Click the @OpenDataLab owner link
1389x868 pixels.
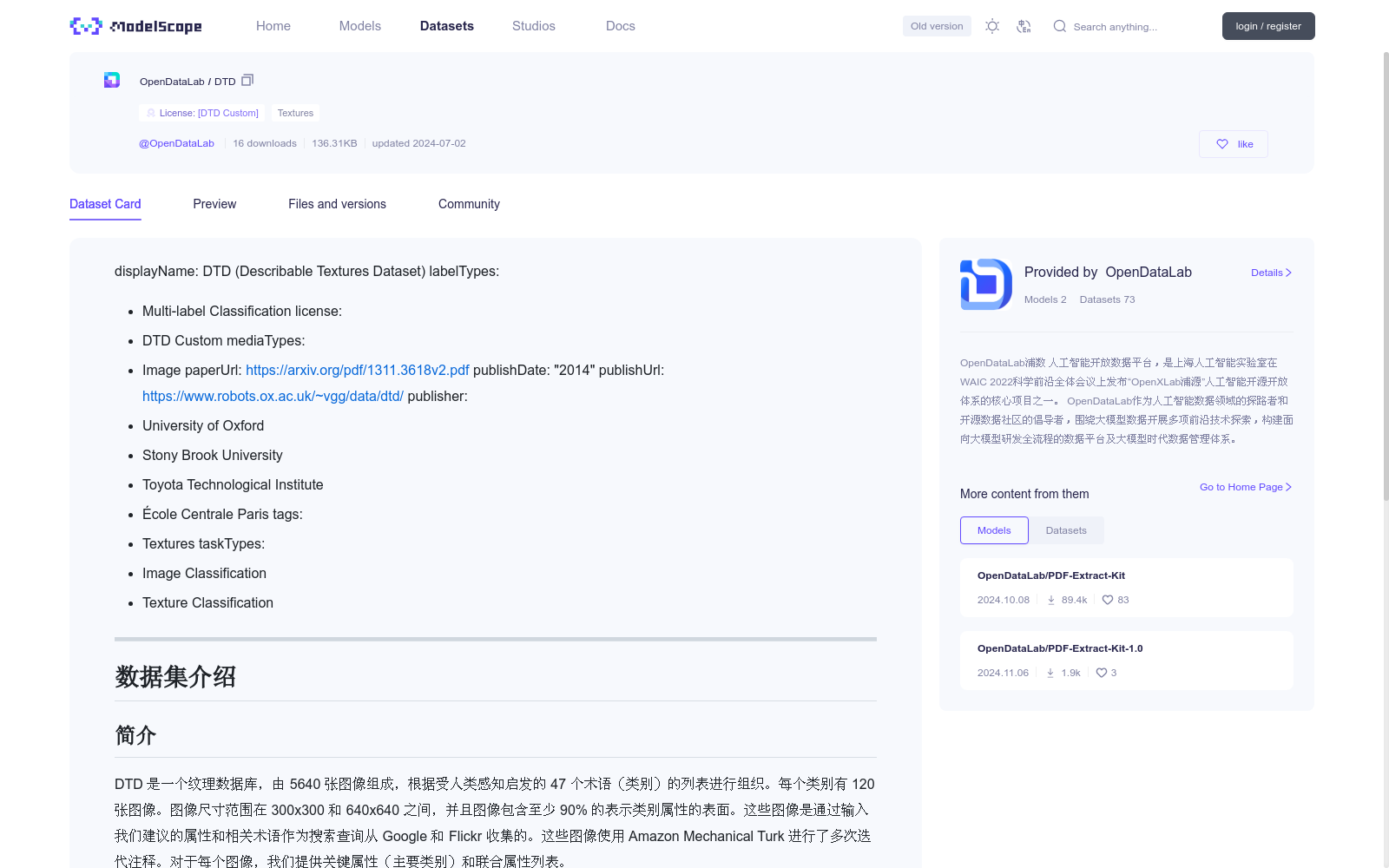pyautogui.click(x=176, y=143)
